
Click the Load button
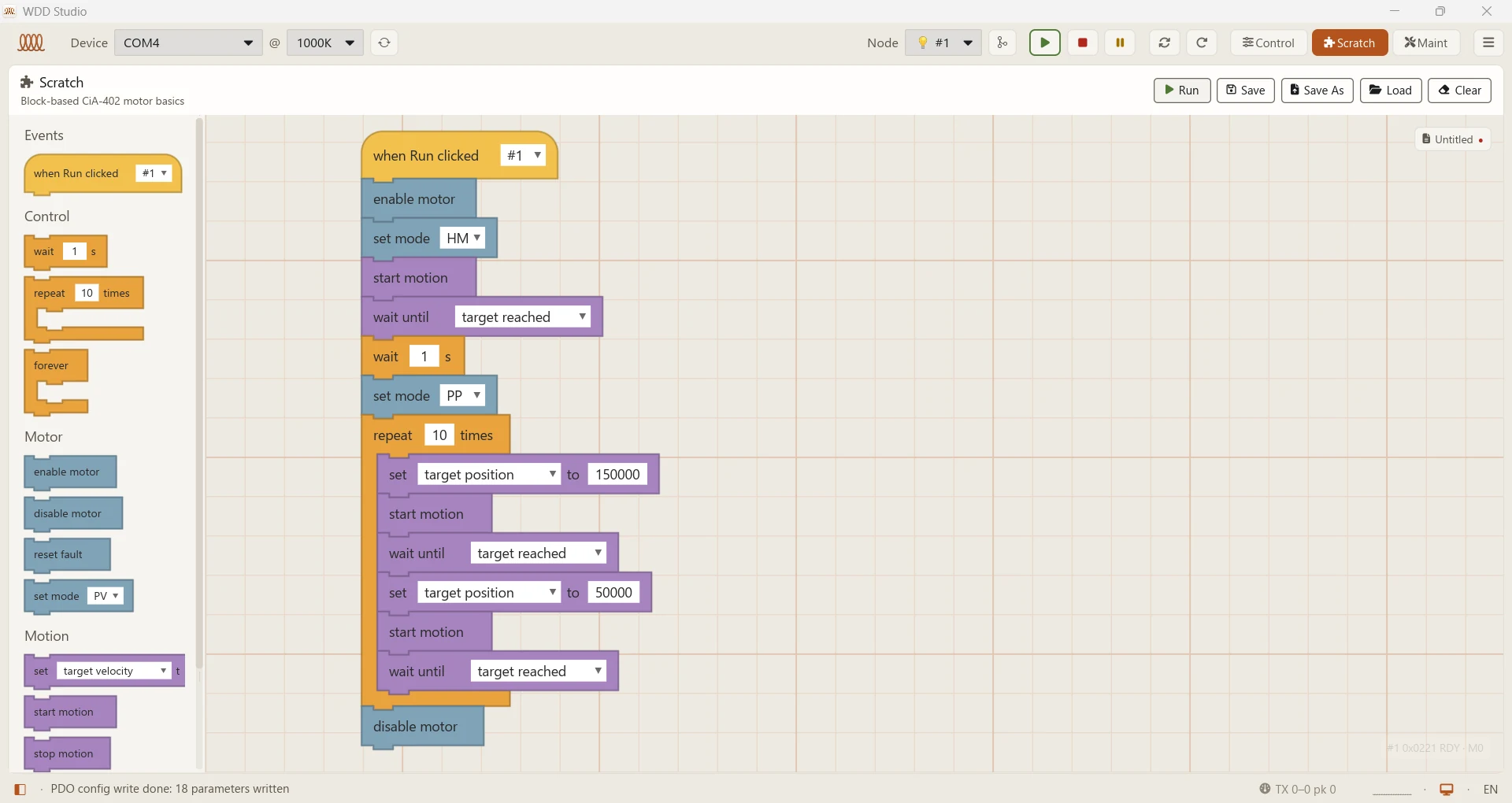tap(1391, 91)
